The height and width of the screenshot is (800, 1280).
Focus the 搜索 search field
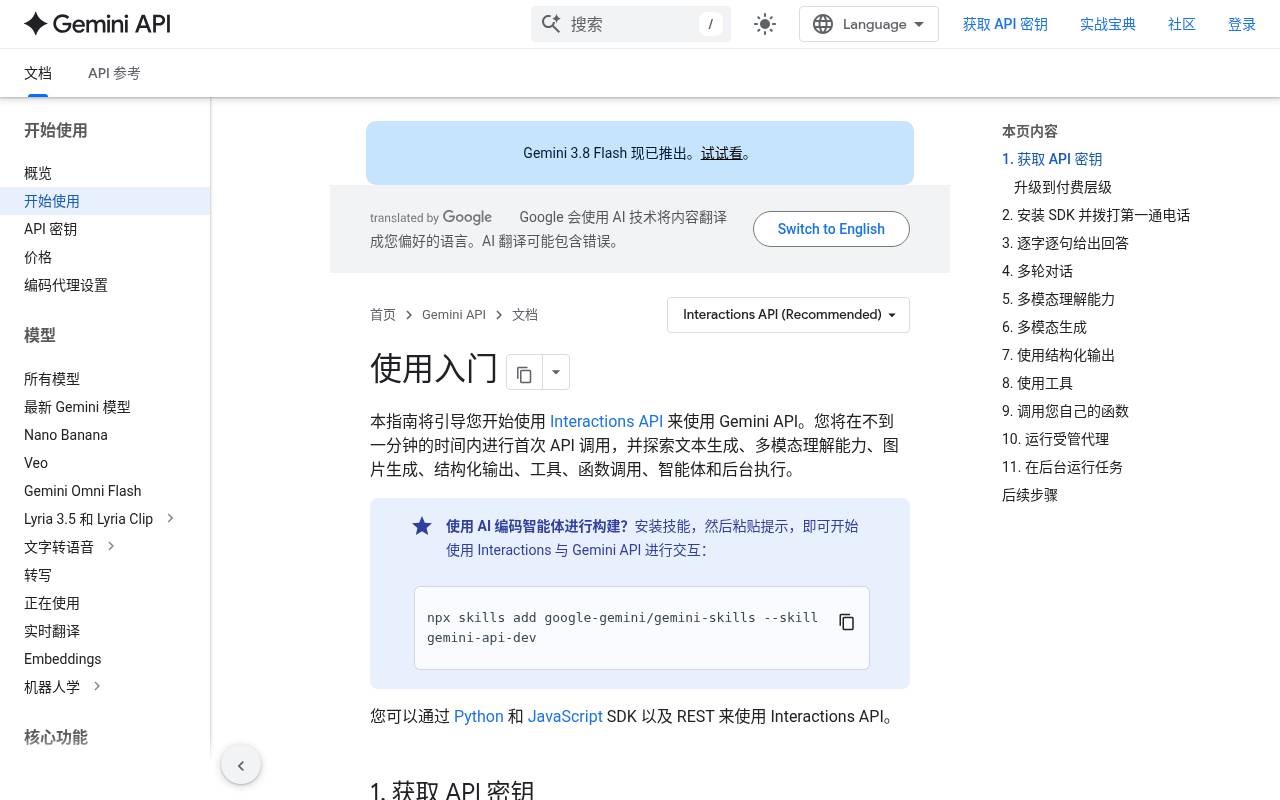[x=631, y=24]
